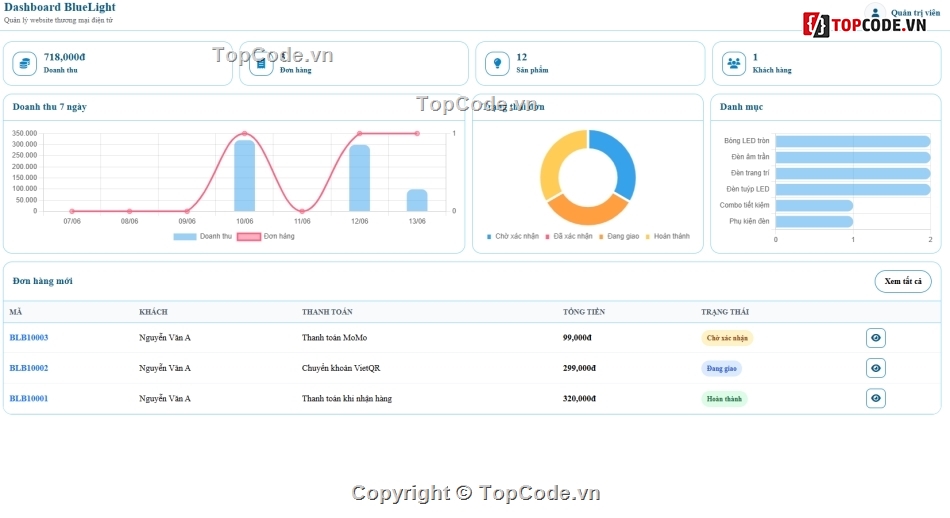Open order link BLB10003
The image size is (950, 518).
[28, 337]
